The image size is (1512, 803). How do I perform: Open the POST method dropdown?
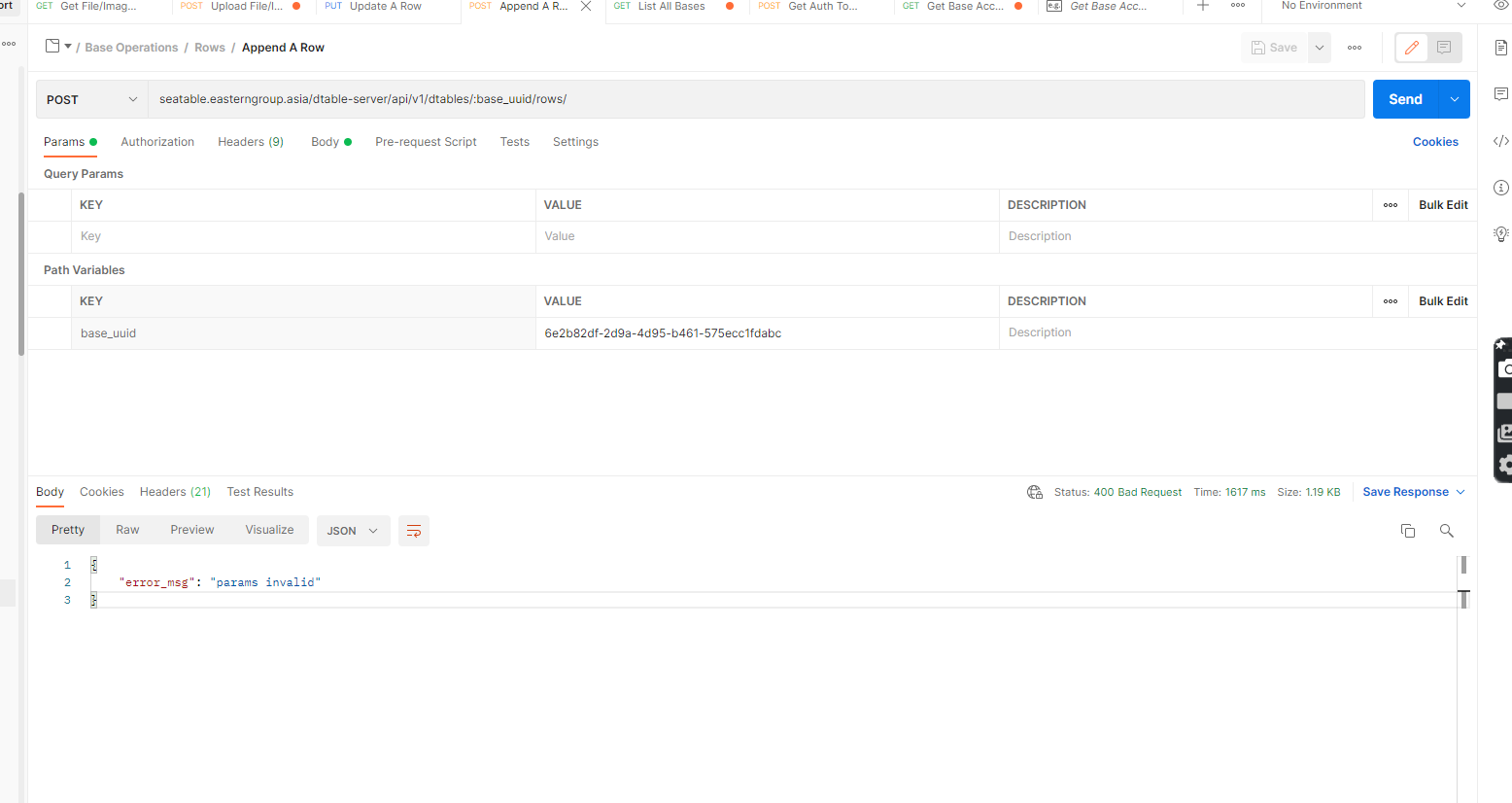pyautogui.click(x=92, y=99)
